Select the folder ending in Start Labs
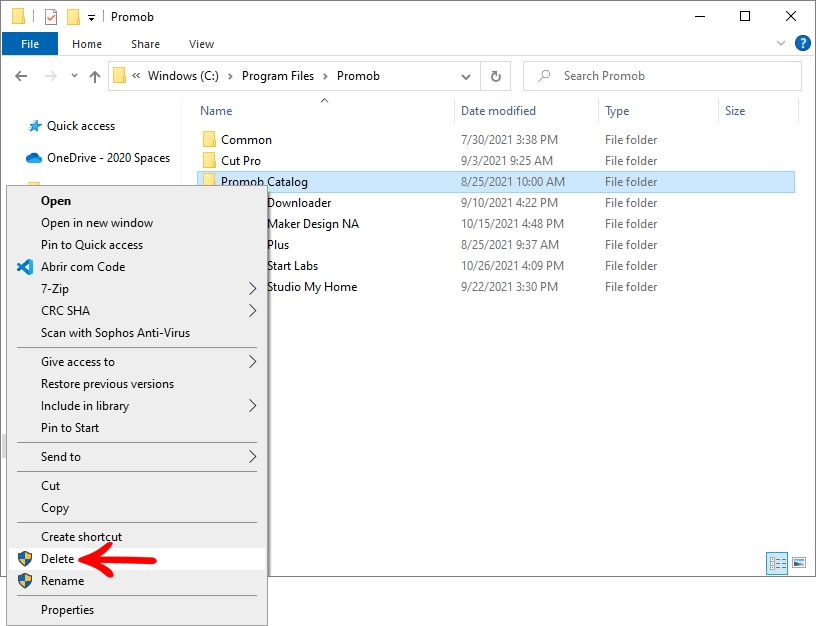This screenshot has width=816, height=626. coord(292,266)
